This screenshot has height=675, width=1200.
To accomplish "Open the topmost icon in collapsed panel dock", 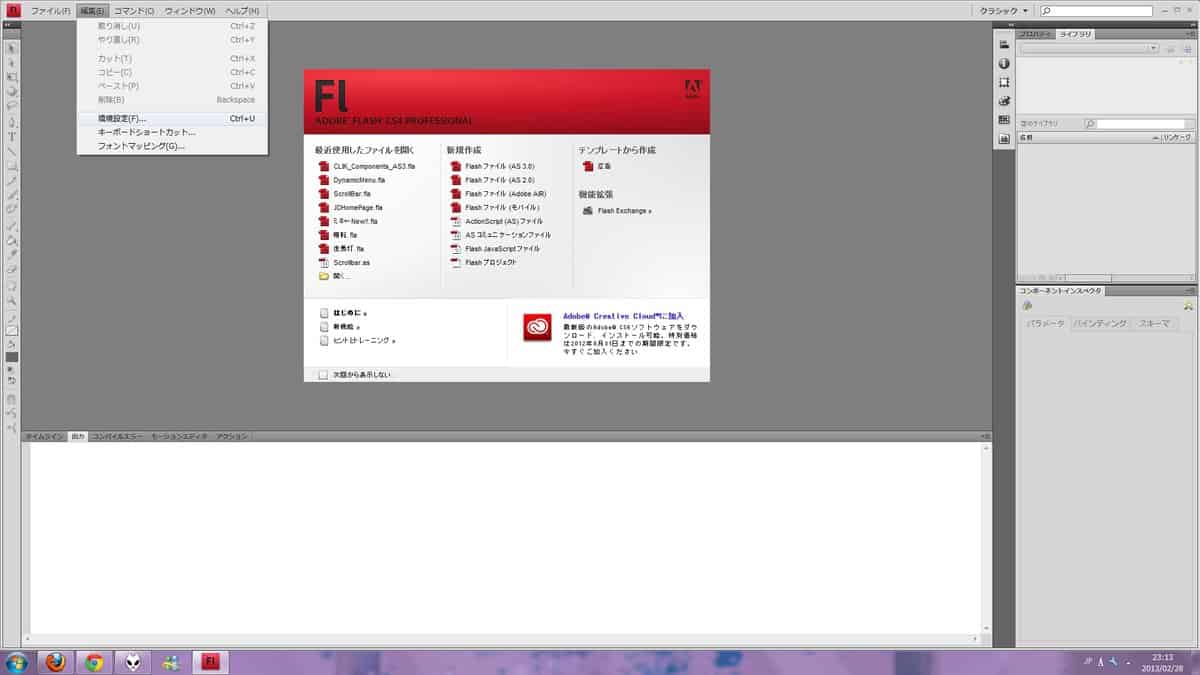I will coord(1005,45).
